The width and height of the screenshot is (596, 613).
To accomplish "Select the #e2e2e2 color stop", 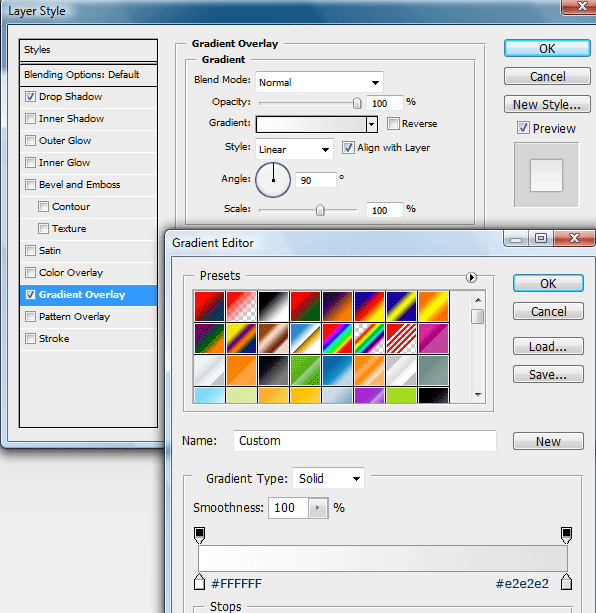I will click(566, 582).
